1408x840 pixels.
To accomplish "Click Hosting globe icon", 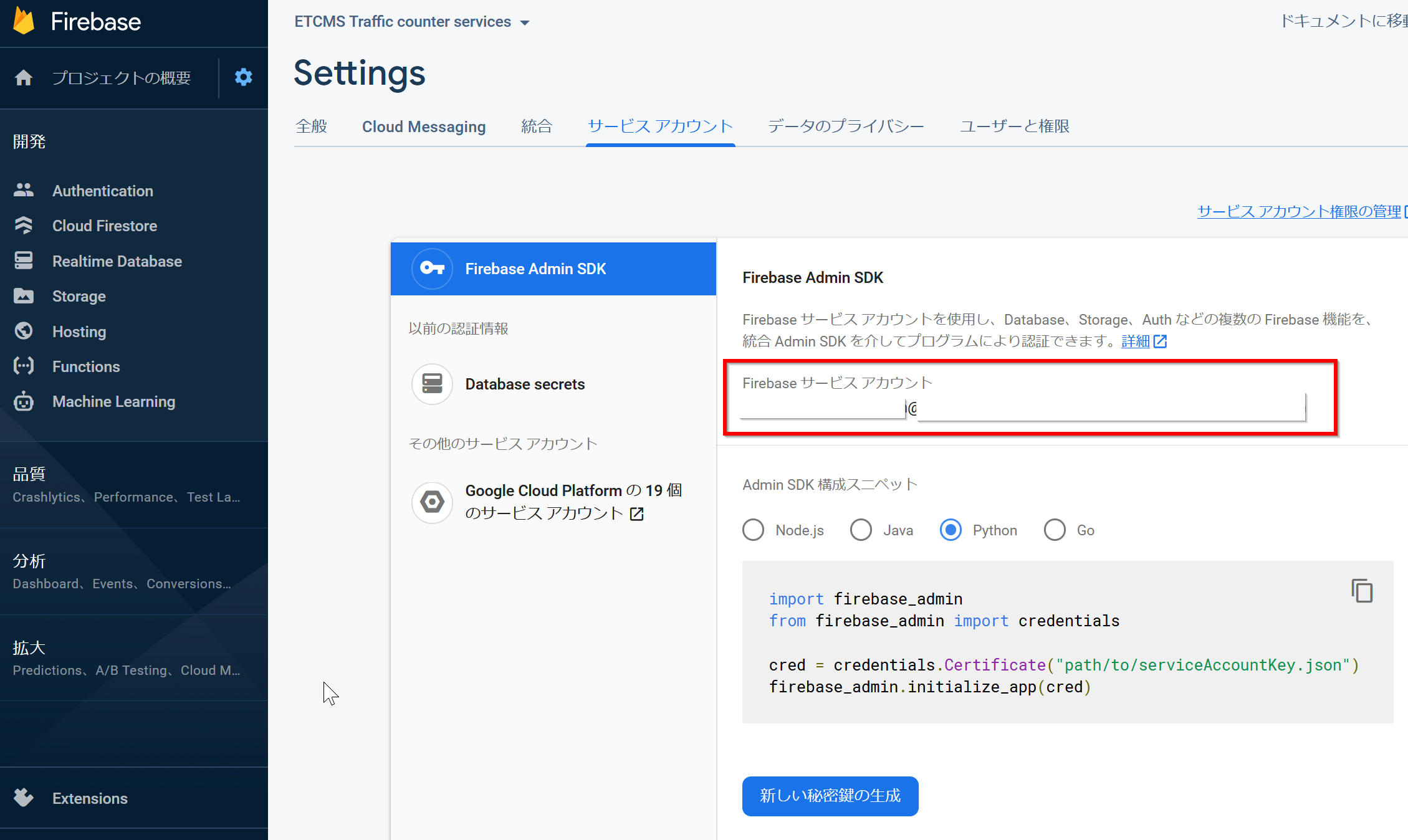I will point(24,331).
